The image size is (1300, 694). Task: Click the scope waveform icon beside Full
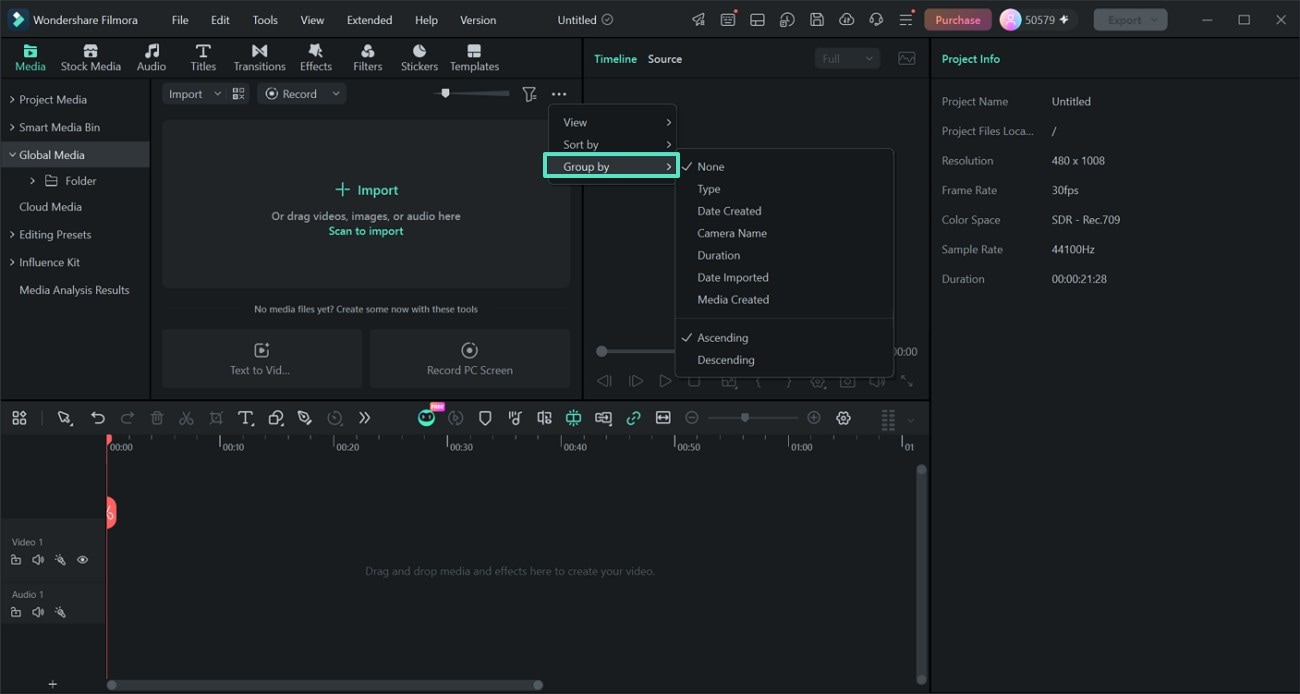[907, 59]
